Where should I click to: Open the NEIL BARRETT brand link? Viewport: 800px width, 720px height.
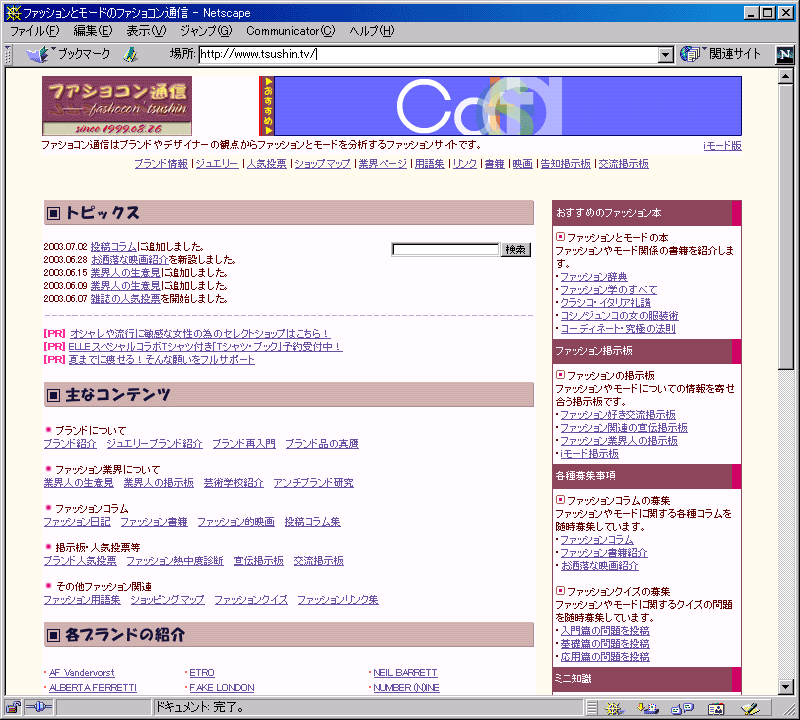(405, 673)
